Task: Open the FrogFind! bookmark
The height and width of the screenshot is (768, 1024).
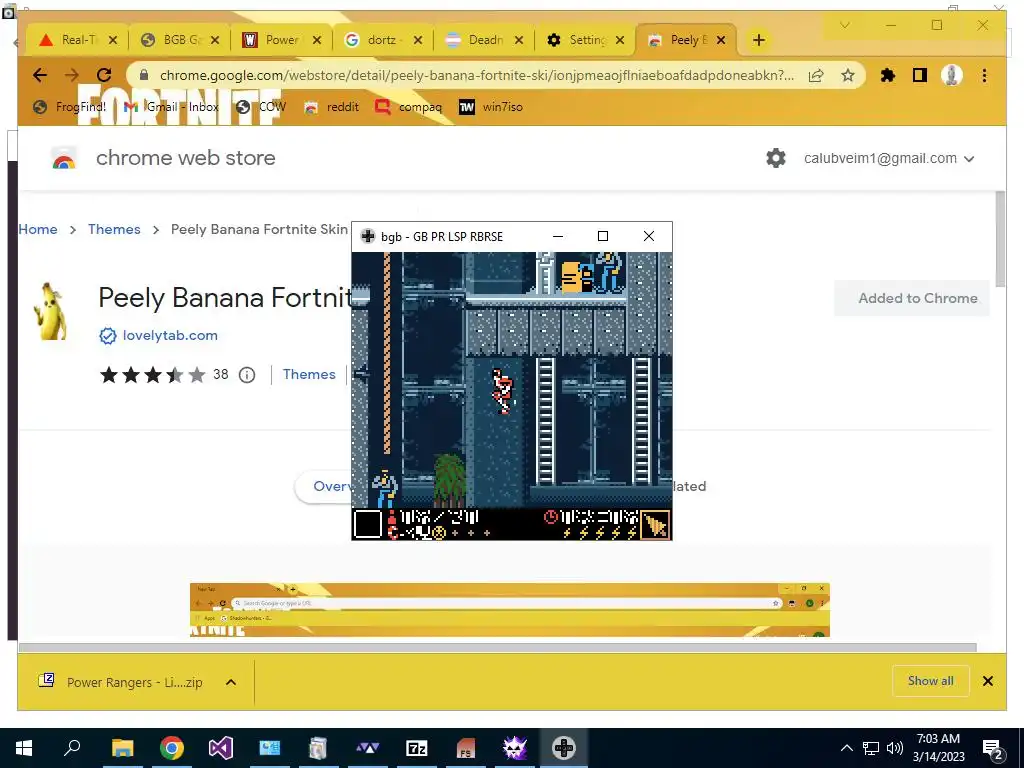Action: point(69,107)
